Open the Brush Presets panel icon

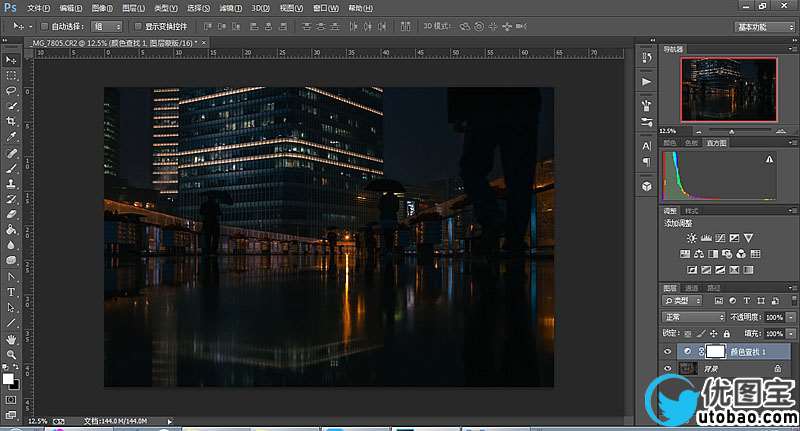646,122
